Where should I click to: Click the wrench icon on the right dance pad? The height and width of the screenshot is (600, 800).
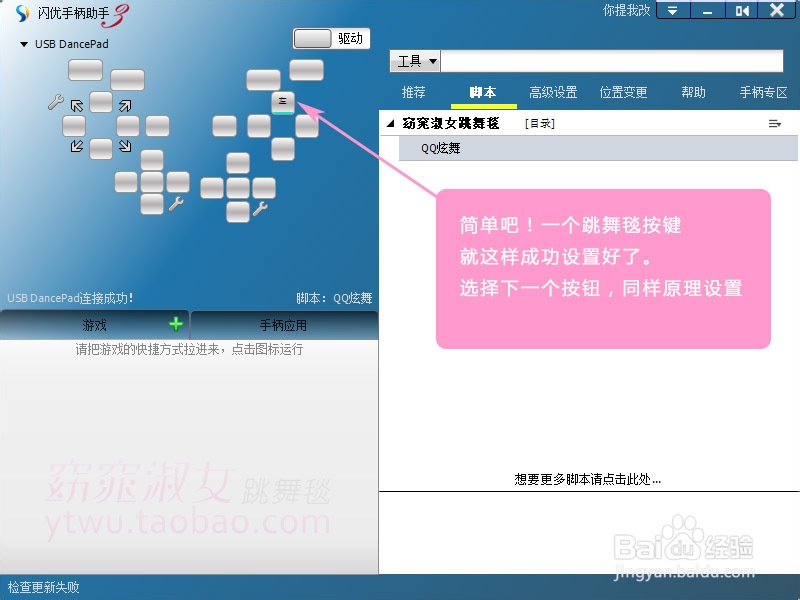(x=261, y=210)
